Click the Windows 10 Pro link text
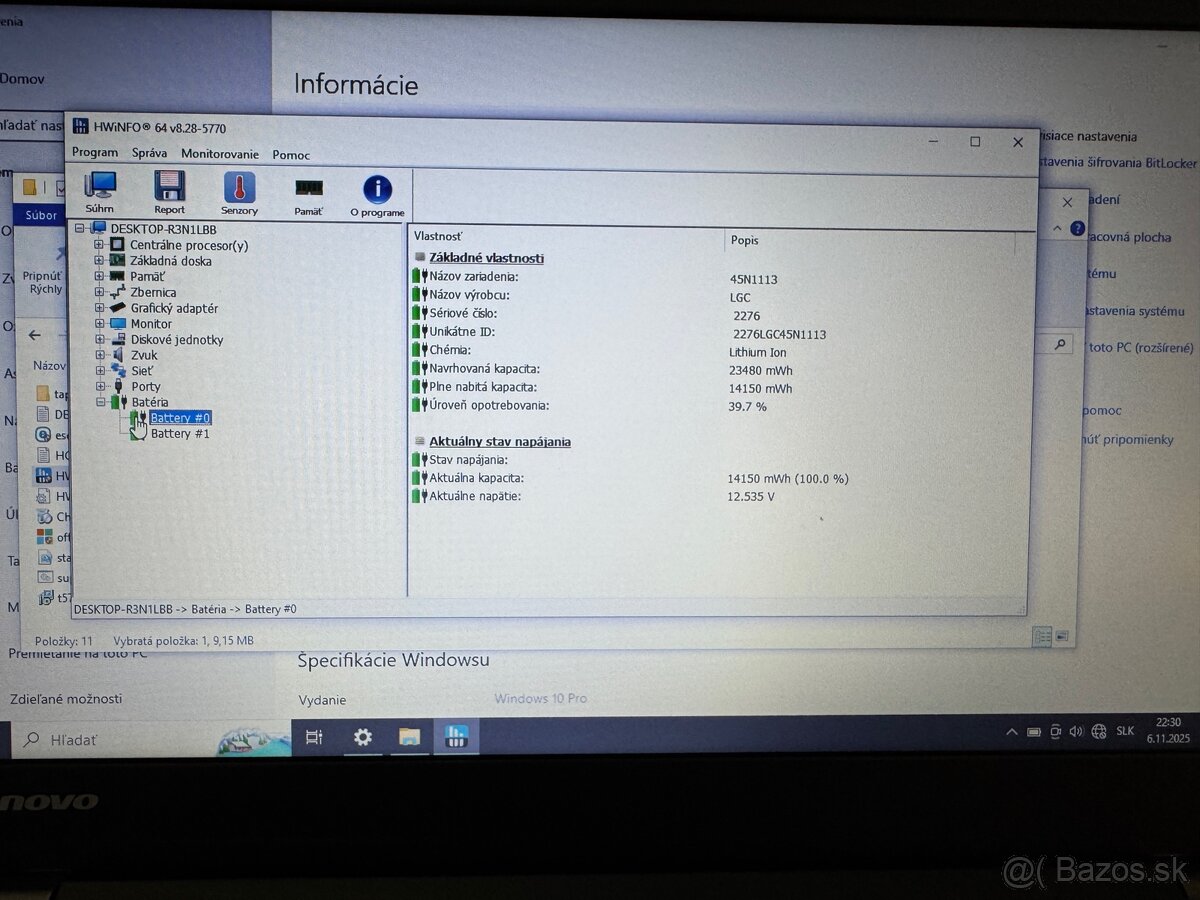 pos(540,699)
